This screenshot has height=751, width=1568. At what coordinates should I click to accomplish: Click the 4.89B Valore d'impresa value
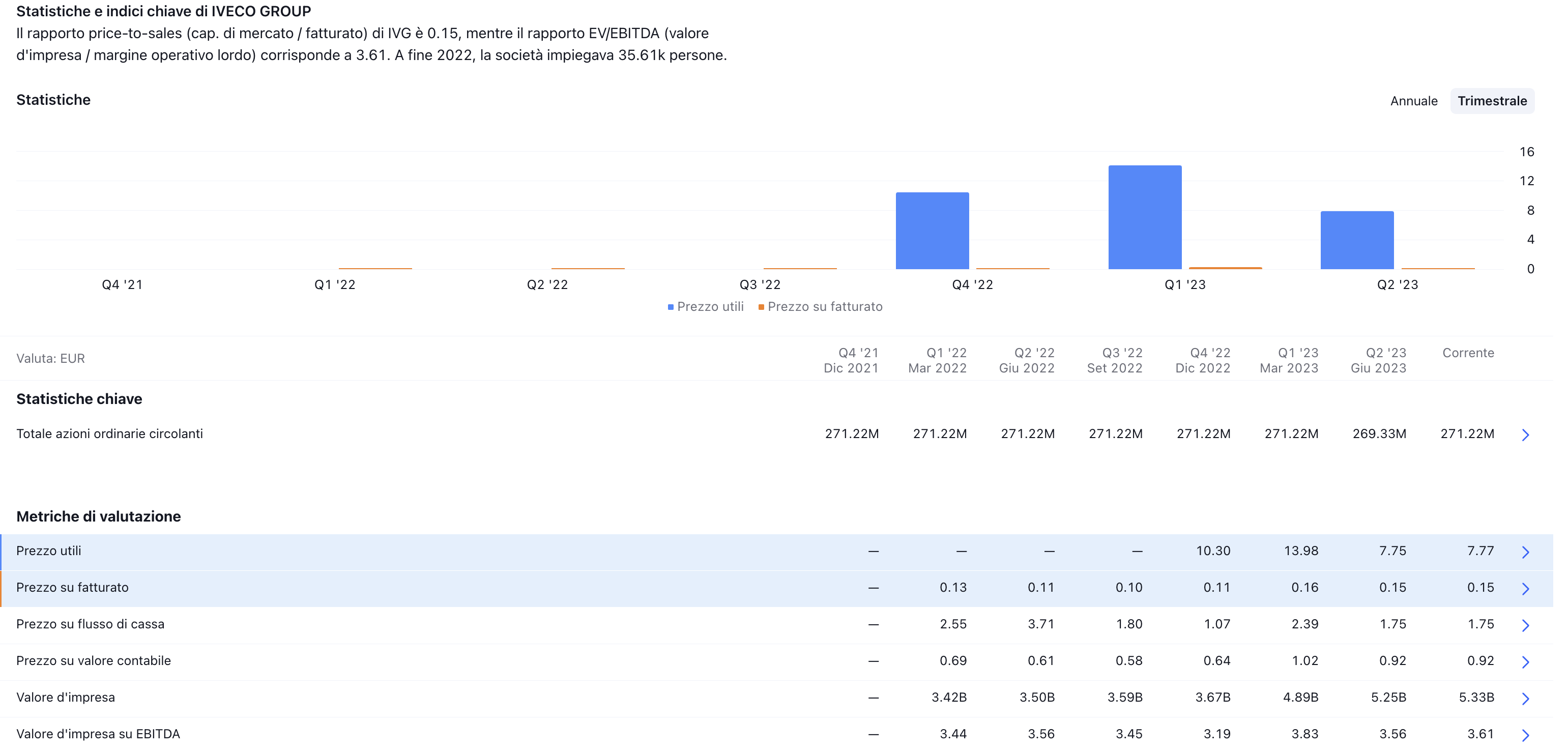point(1300,697)
